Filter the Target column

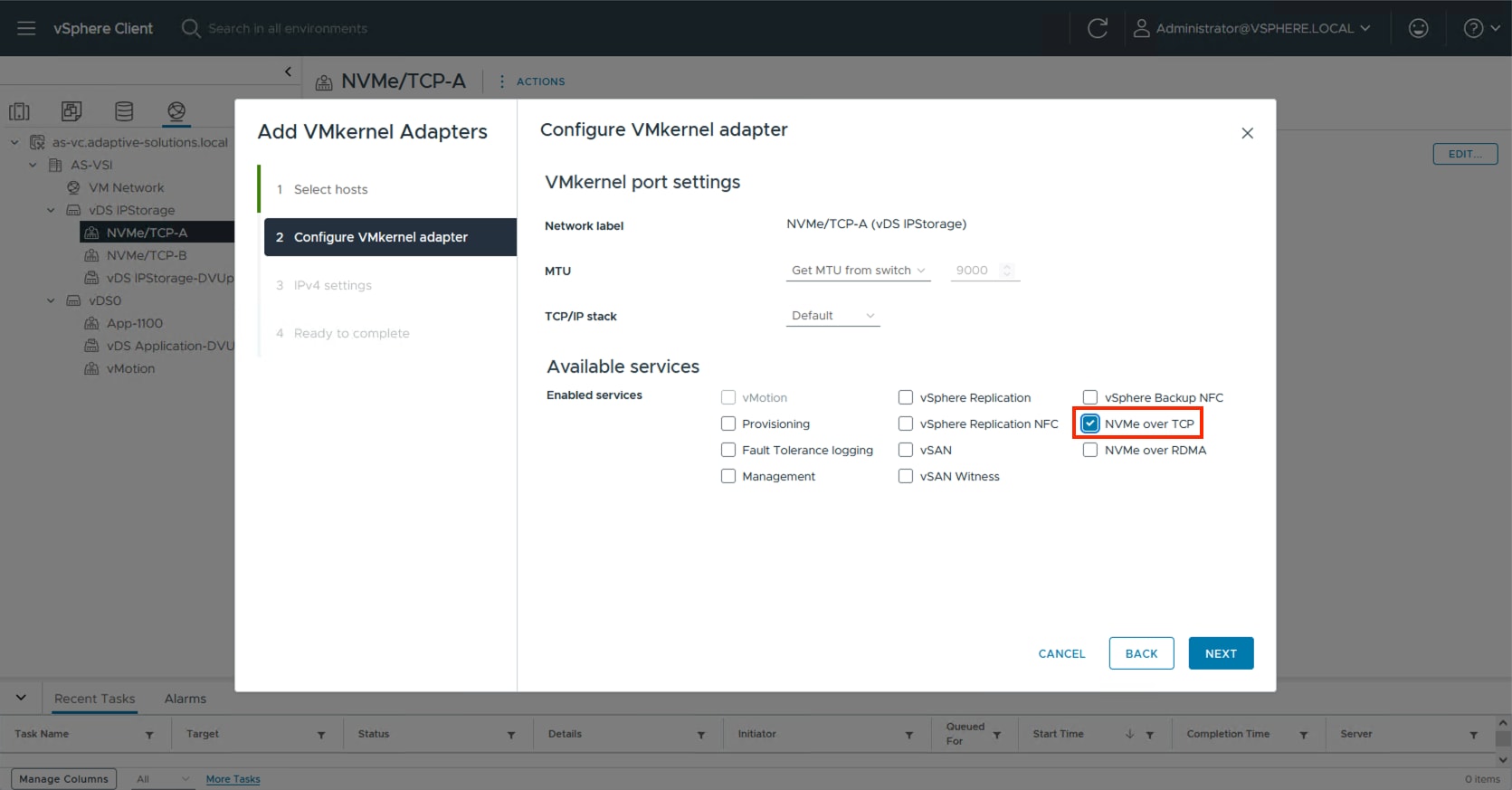tap(321, 735)
